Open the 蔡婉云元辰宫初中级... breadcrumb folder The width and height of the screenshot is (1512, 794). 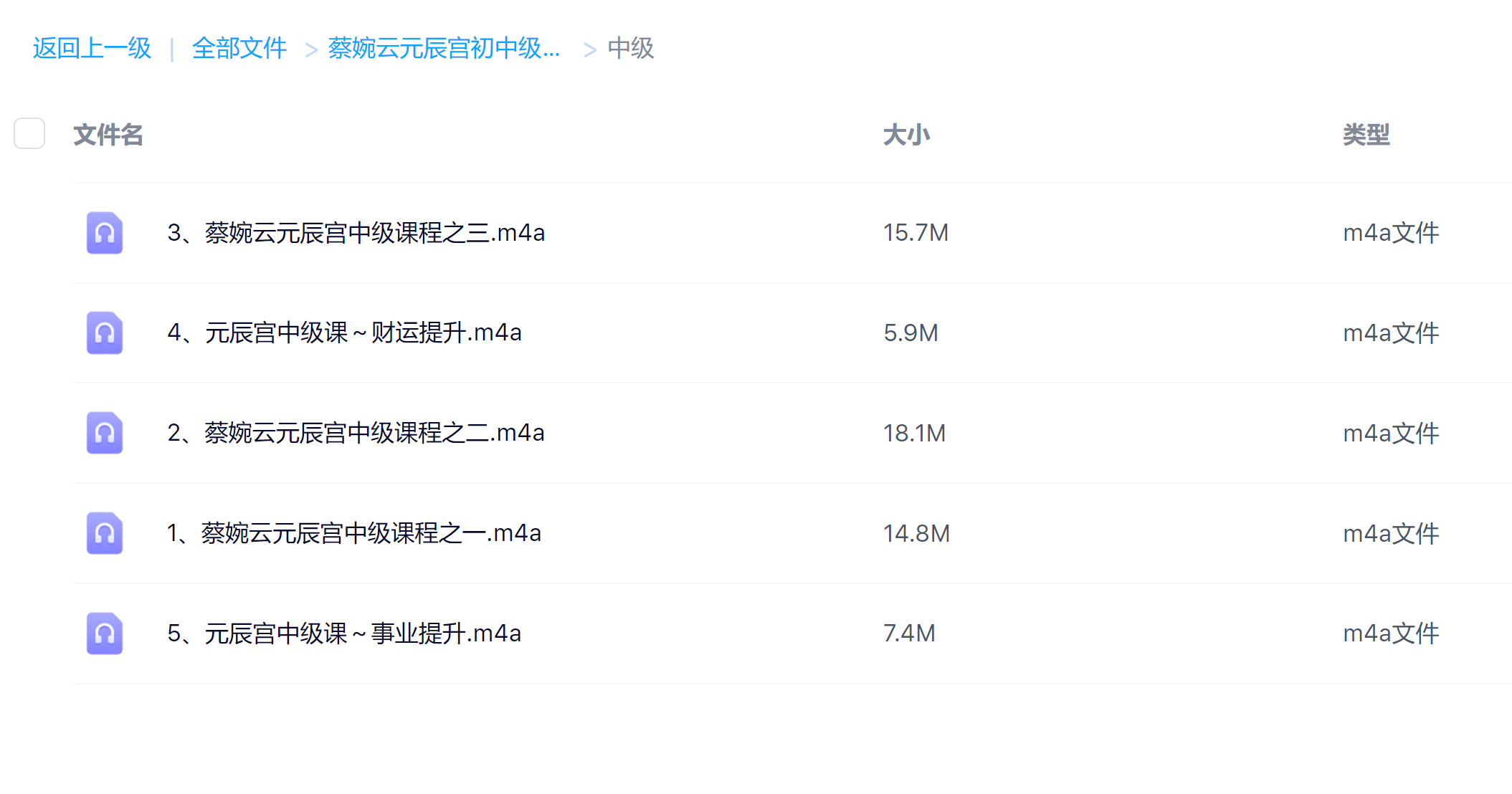coord(444,49)
